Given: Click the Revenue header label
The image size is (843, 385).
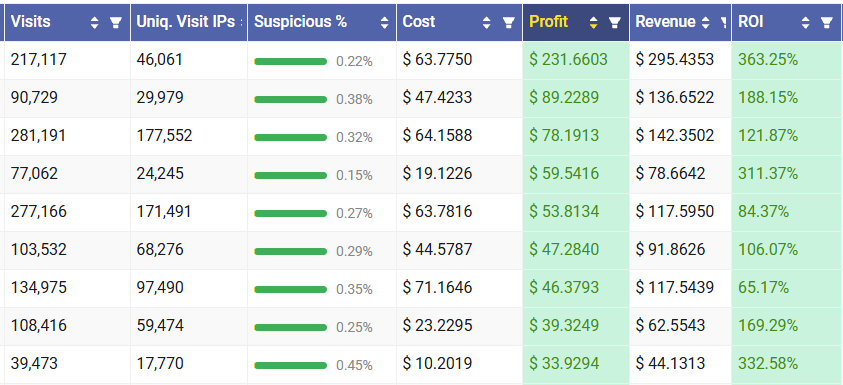Looking at the screenshot, I should pyautogui.click(x=666, y=22).
